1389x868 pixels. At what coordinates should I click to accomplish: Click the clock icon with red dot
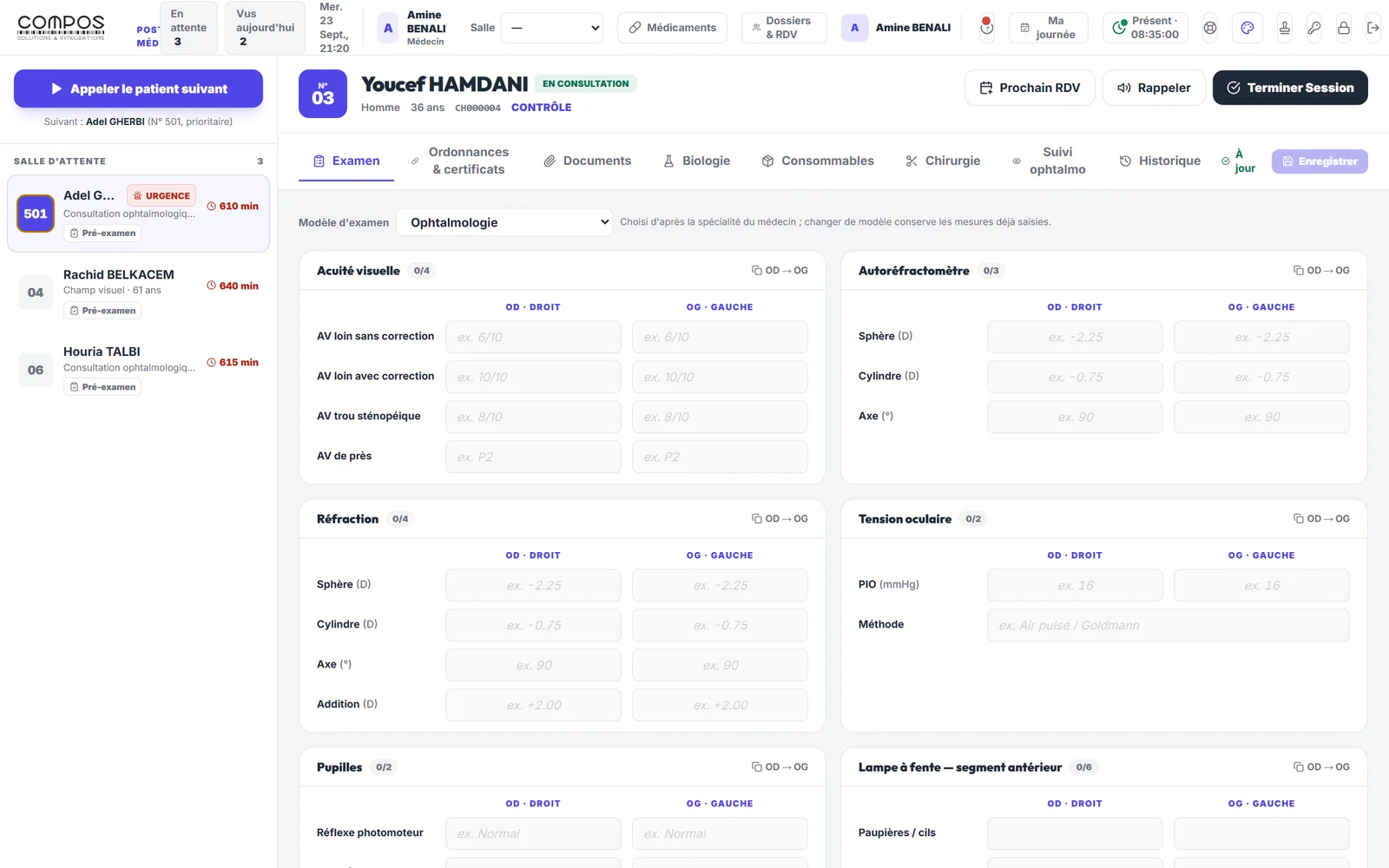pyautogui.click(x=986, y=28)
